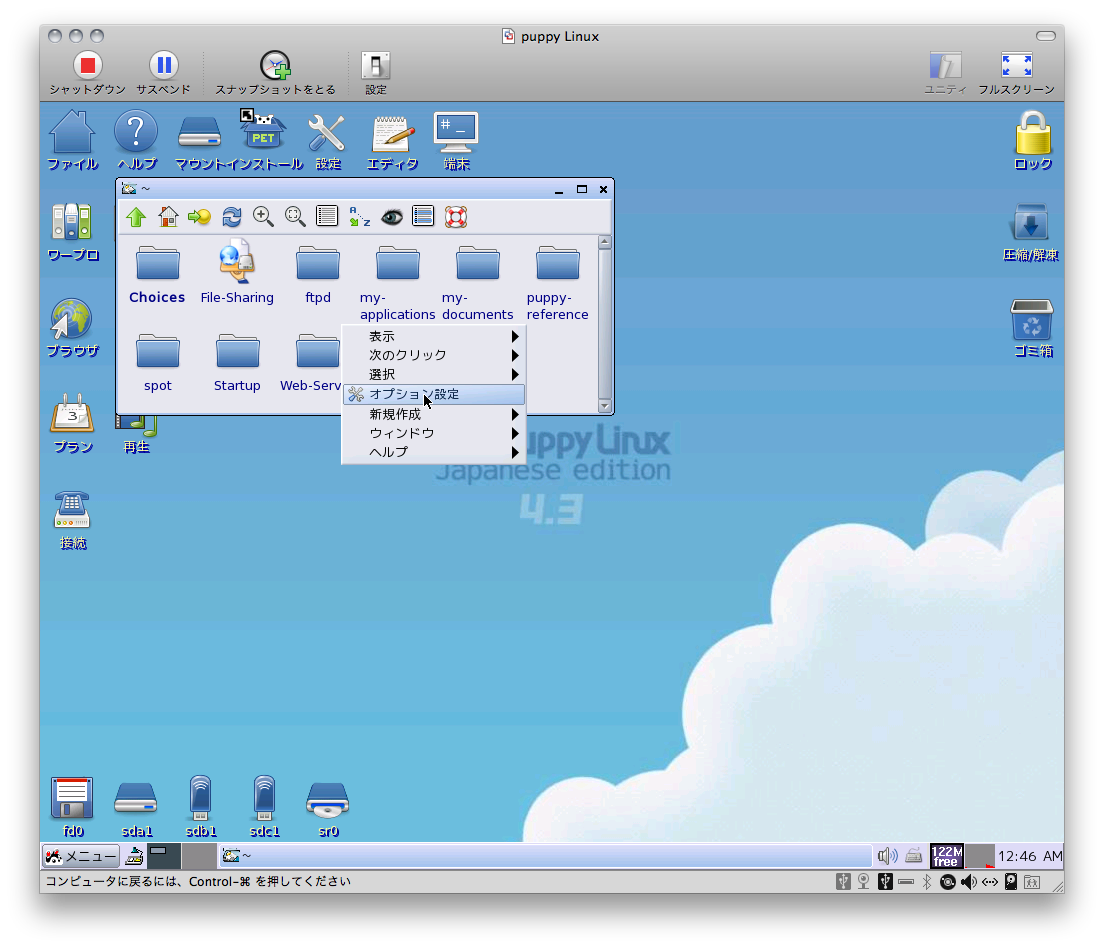Screen dimensions: 1104x948
Task: Select the Choices folder
Action: pyautogui.click(x=157, y=275)
